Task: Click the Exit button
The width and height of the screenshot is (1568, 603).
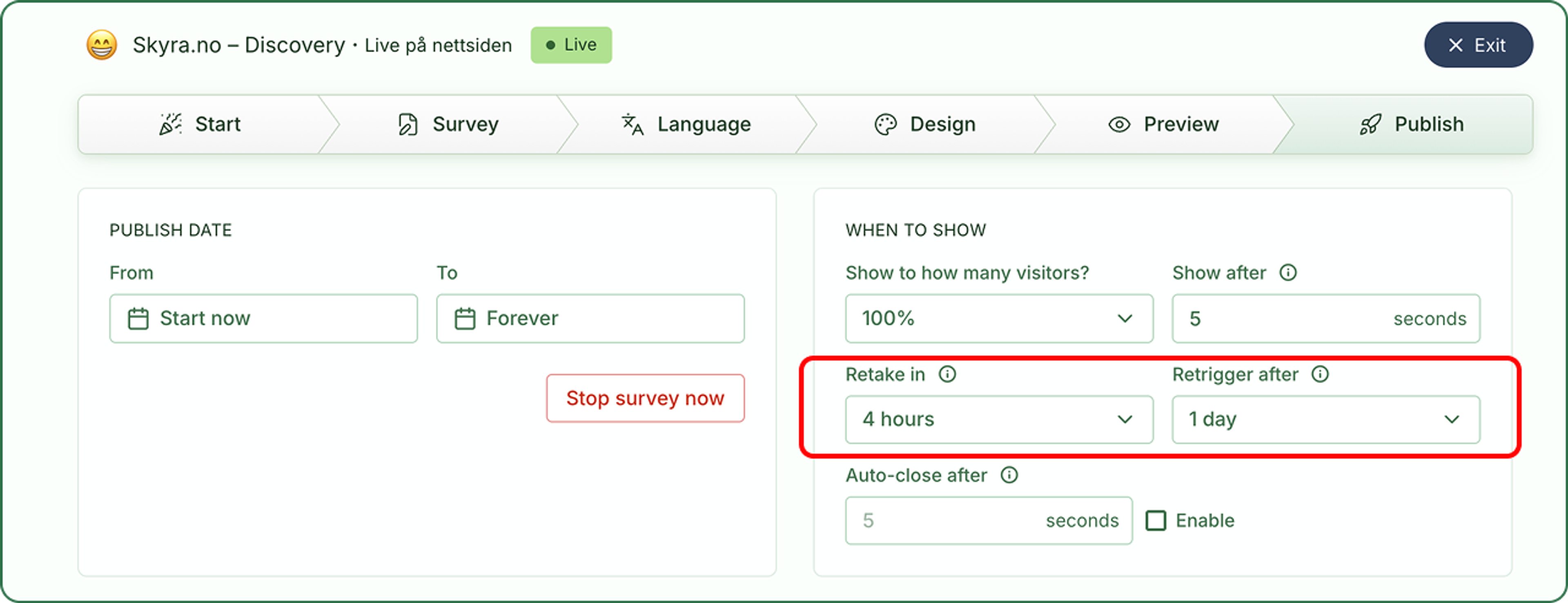Action: pyautogui.click(x=1478, y=45)
